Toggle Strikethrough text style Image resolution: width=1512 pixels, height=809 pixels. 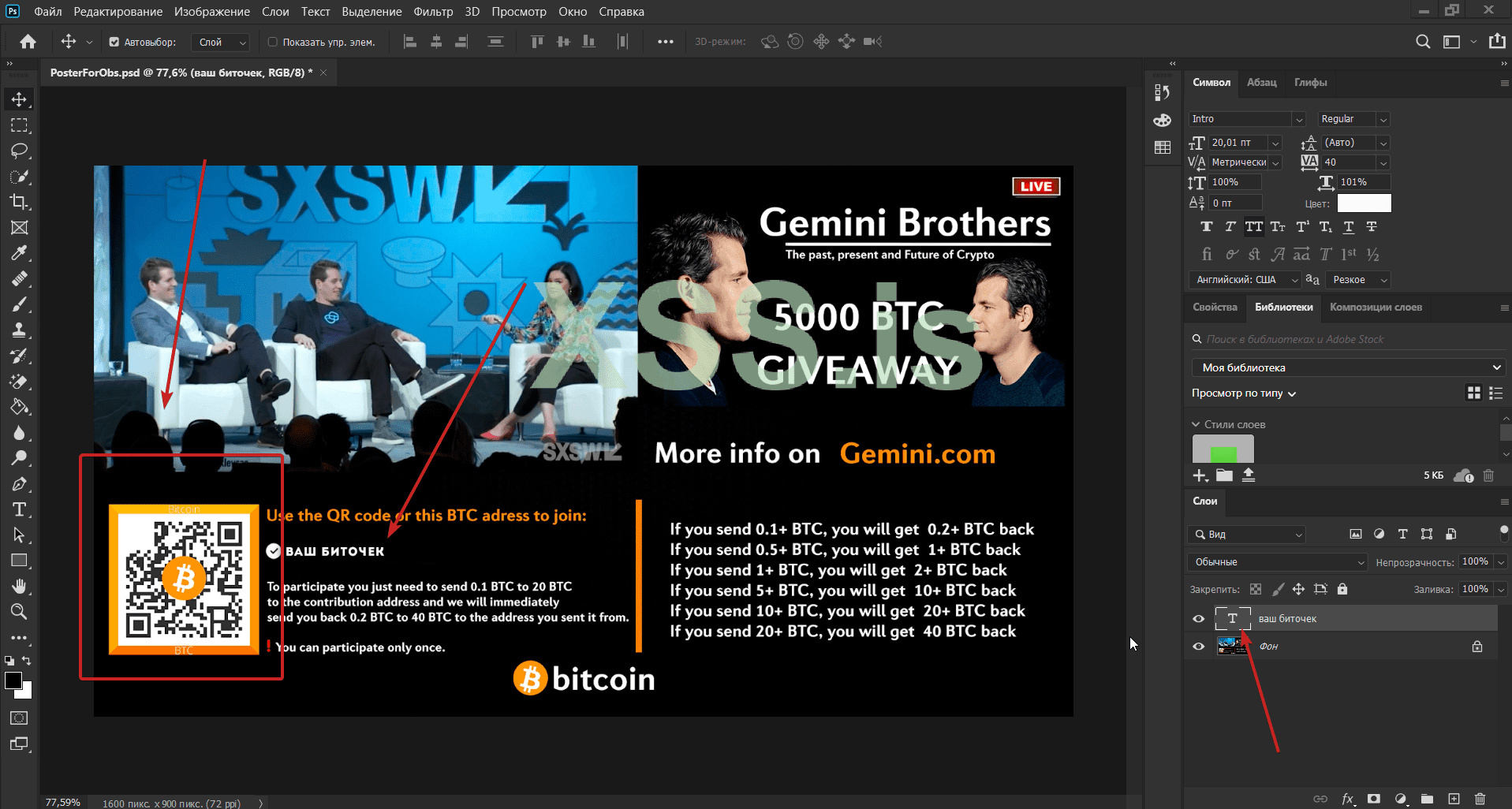(1372, 227)
